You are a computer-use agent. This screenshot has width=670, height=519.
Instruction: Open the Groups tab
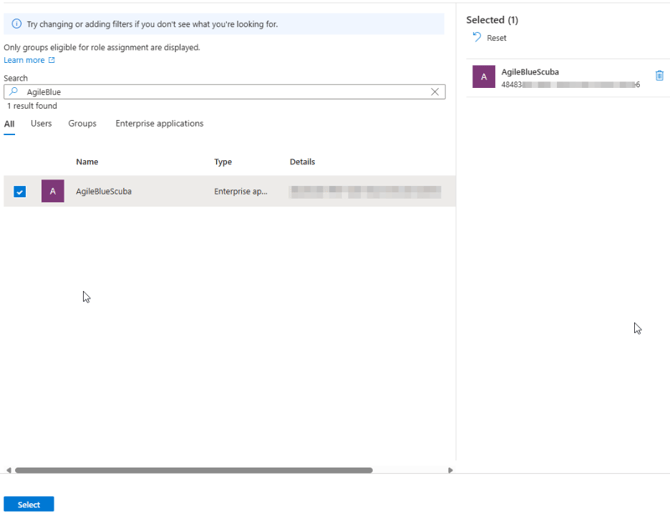coord(82,124)
